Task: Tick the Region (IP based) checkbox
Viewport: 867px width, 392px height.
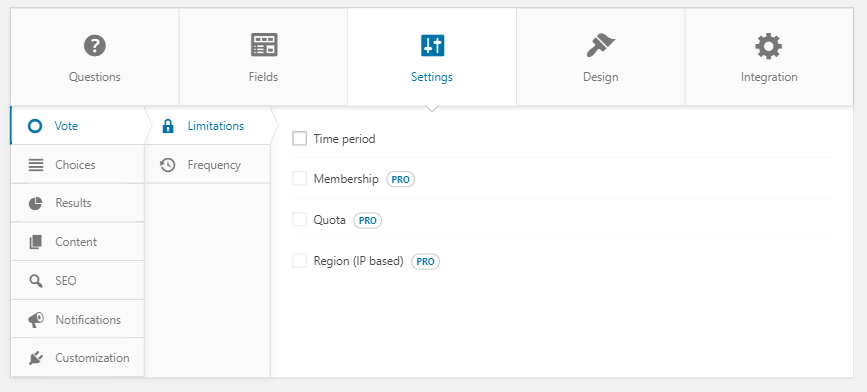Action: tap(299, 260)
